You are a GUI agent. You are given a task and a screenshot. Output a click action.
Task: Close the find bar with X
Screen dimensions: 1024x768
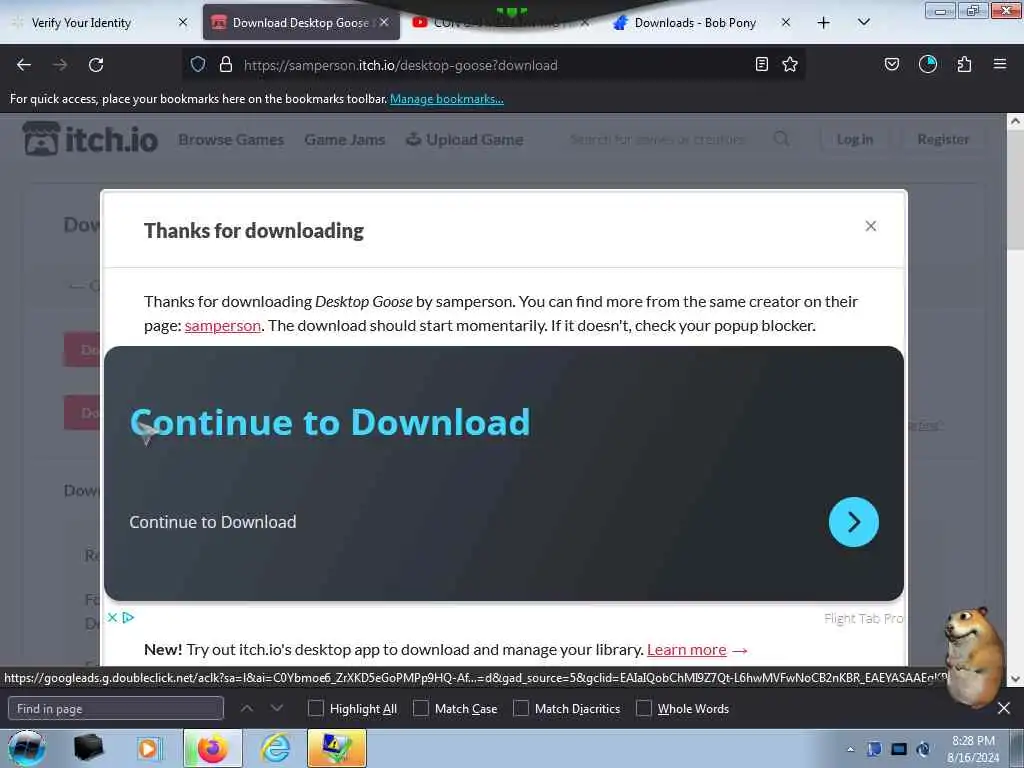(1004, 708)
